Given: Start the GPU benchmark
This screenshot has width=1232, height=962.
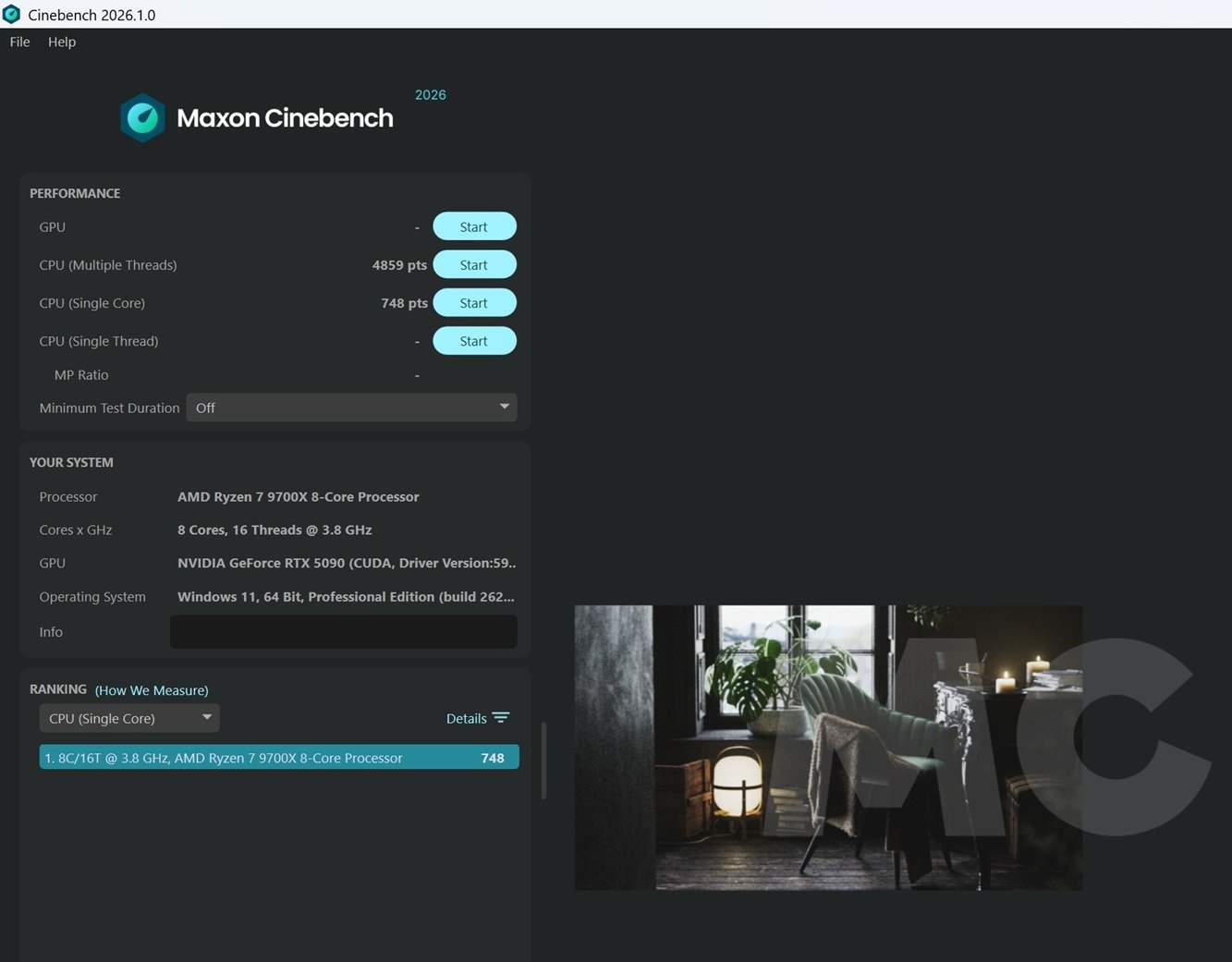Looking at the screenshot, I should tap(474, 226).
